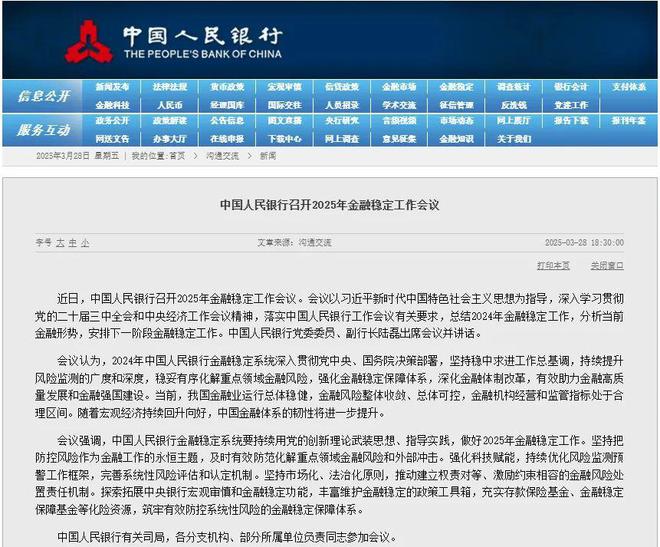
Task: Click the paragraph beginning 会议强调
Action: (x=329, y=475)
